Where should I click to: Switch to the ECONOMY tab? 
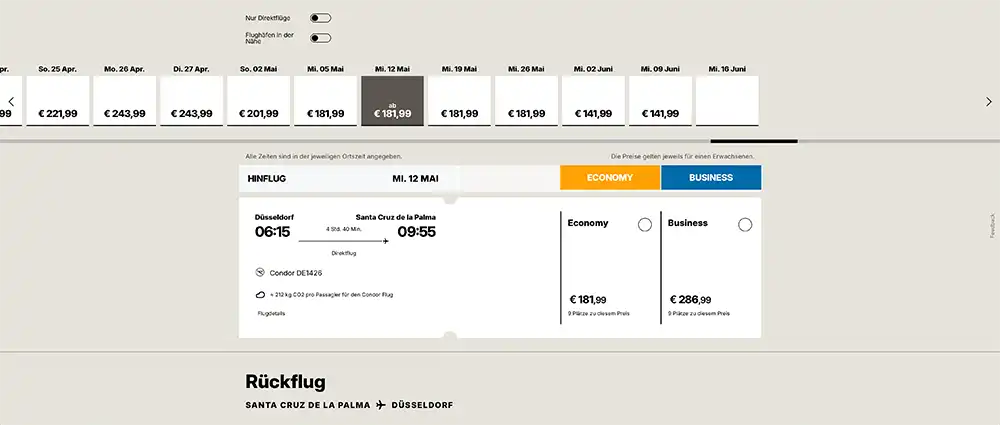pos(610,177)
